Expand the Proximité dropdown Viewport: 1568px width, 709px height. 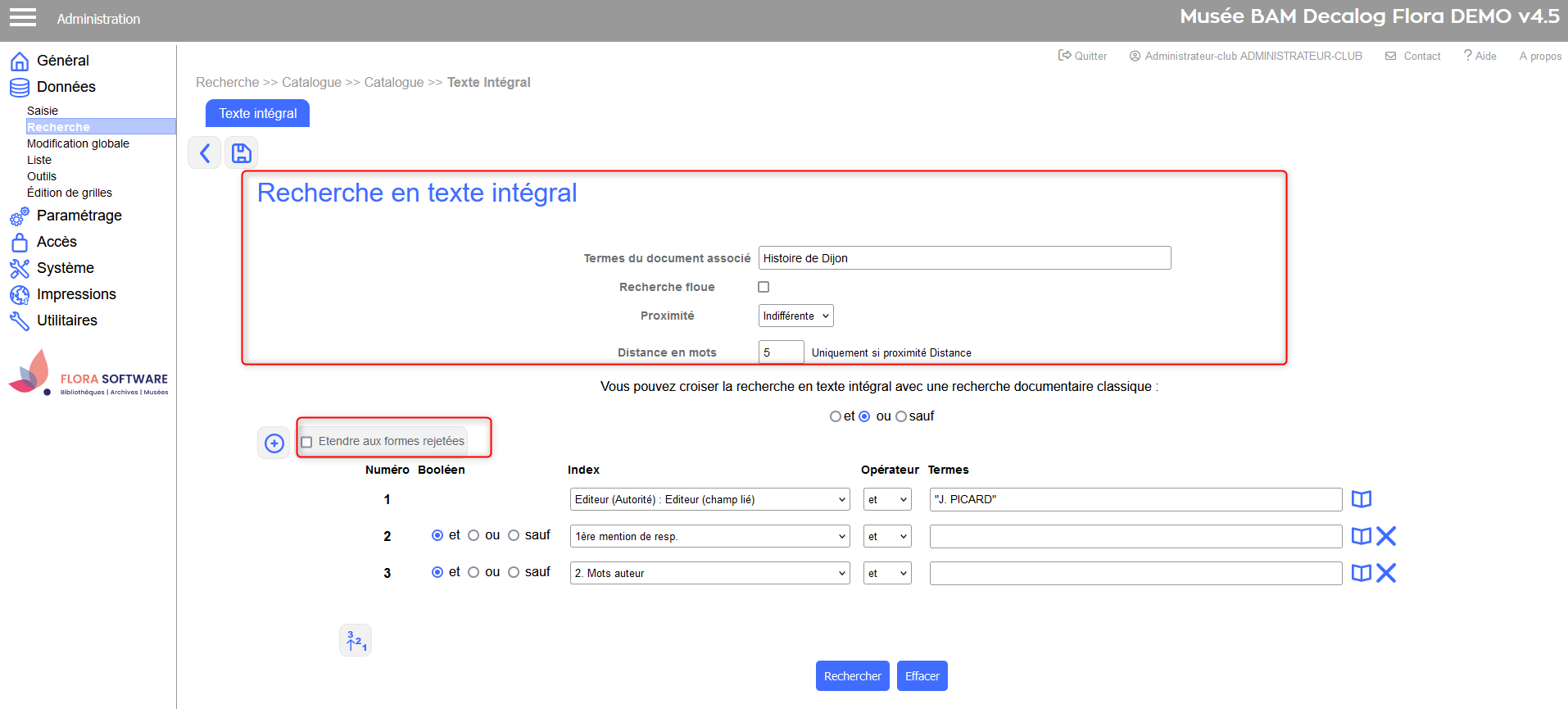[795, 316]
